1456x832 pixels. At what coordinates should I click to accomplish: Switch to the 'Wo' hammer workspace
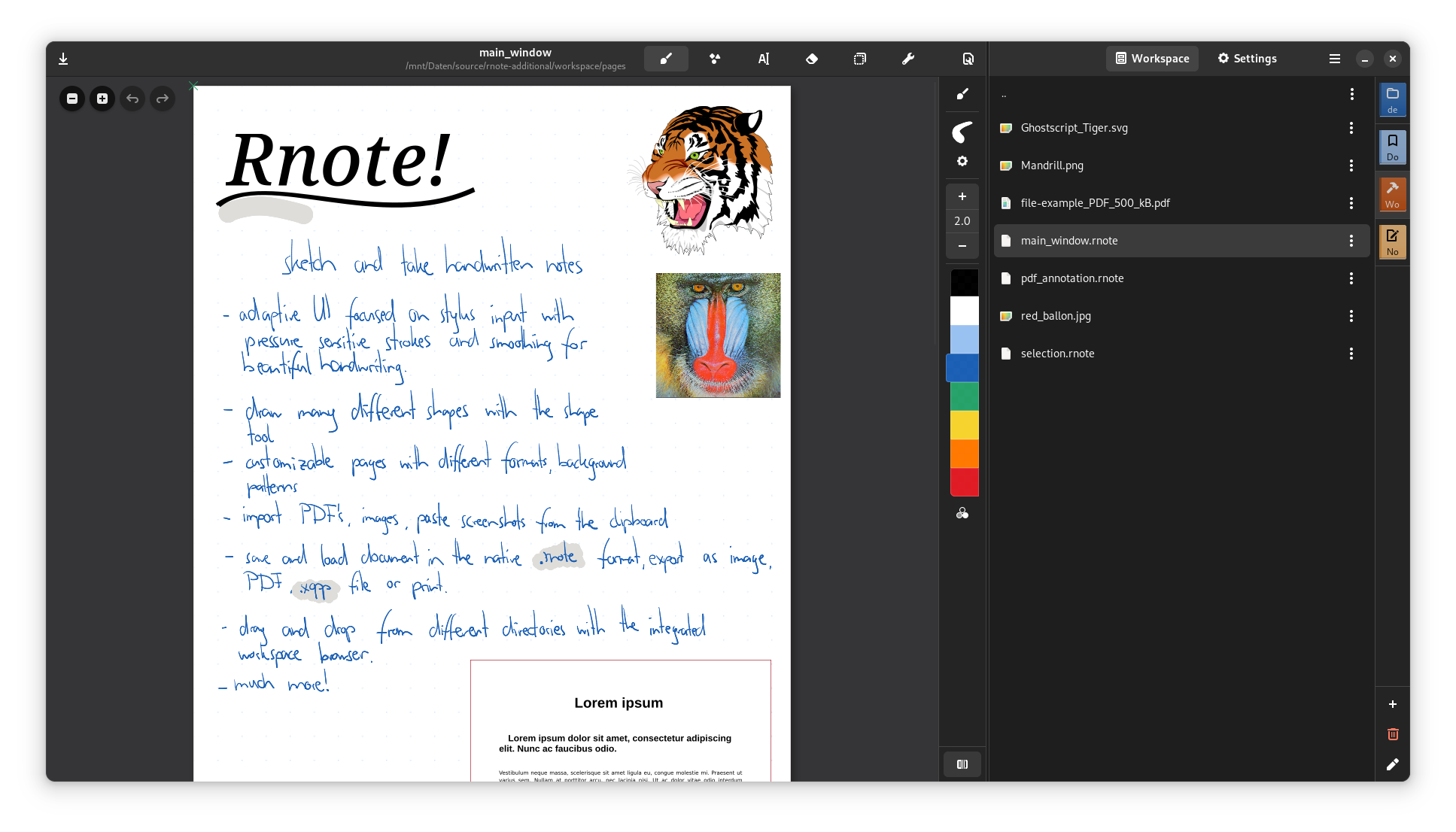[x=1392, y=195]
